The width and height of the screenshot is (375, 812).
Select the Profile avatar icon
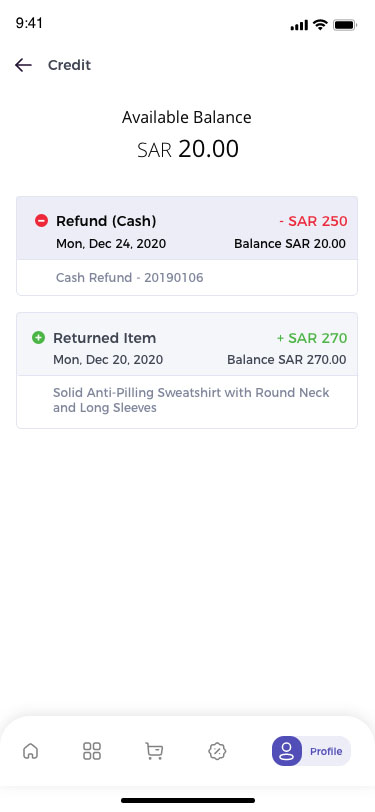287,751
